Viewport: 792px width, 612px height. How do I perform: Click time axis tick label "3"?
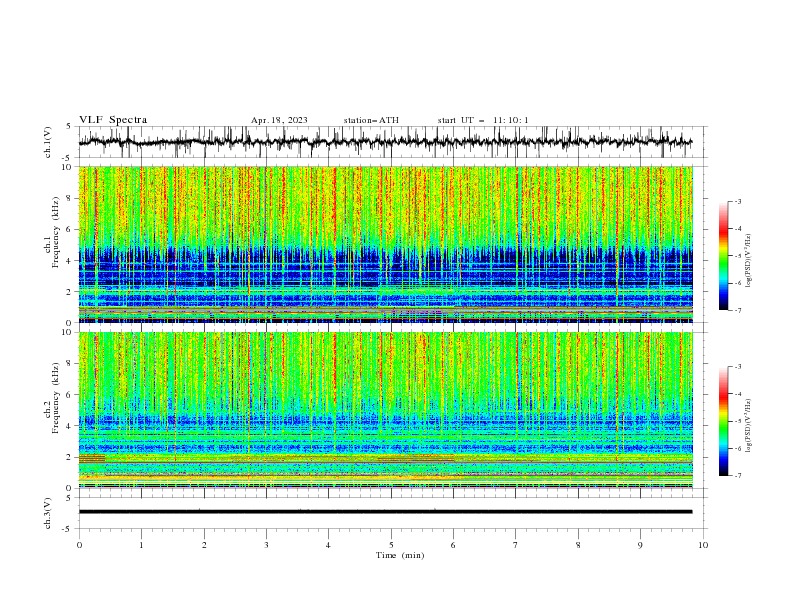[x=266, y=545]
